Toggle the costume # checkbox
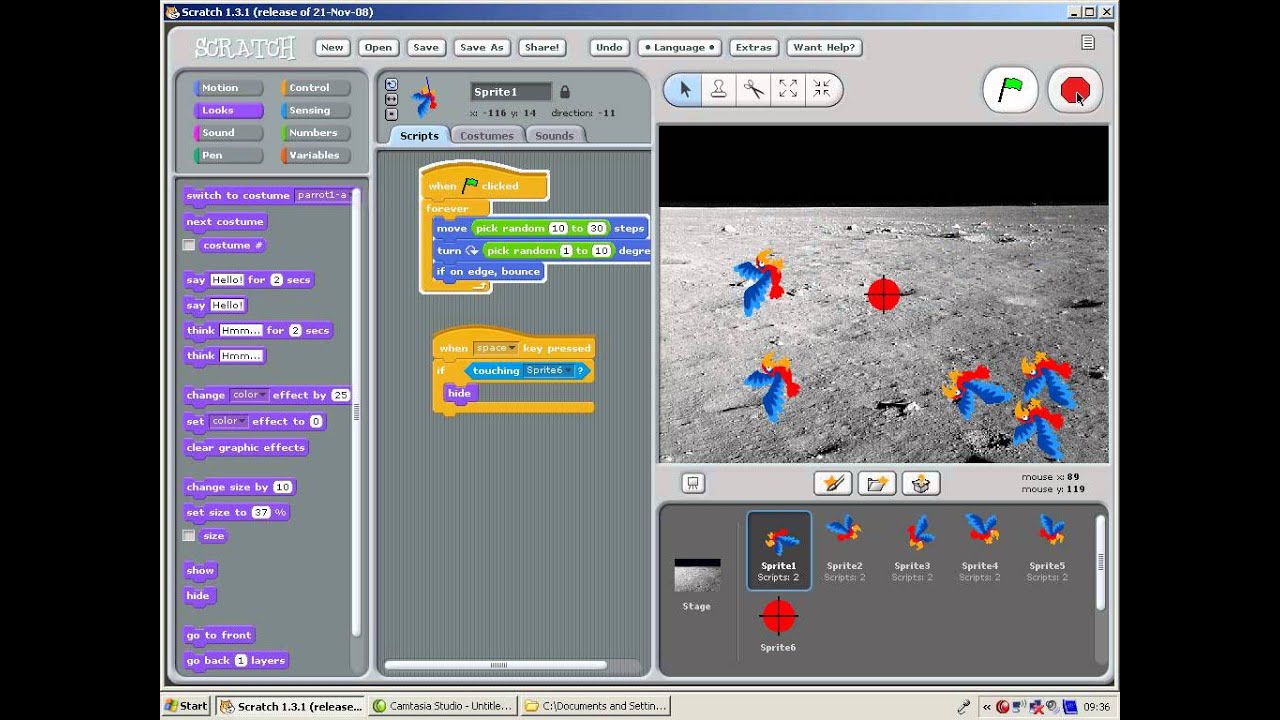Viewport: 1280px width, 720px height. coord(189,245)
